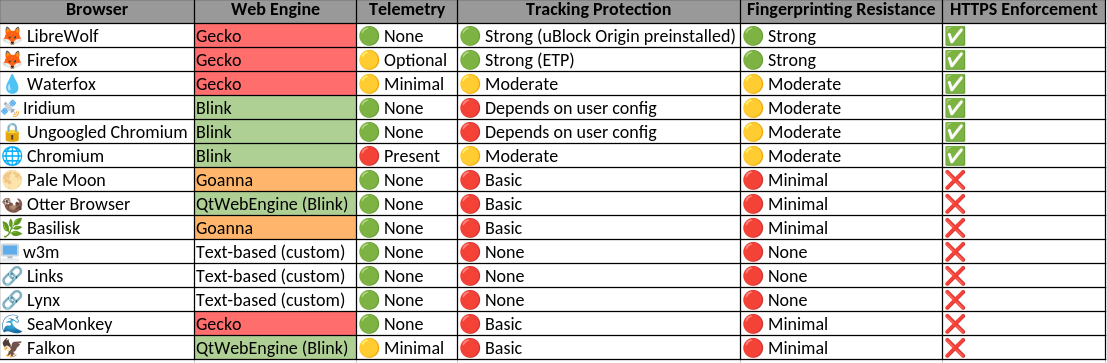Click the orange Goanna cell for Pale Moon
Viewport: 1107px width, 363px height.
(x=275, y=180)
